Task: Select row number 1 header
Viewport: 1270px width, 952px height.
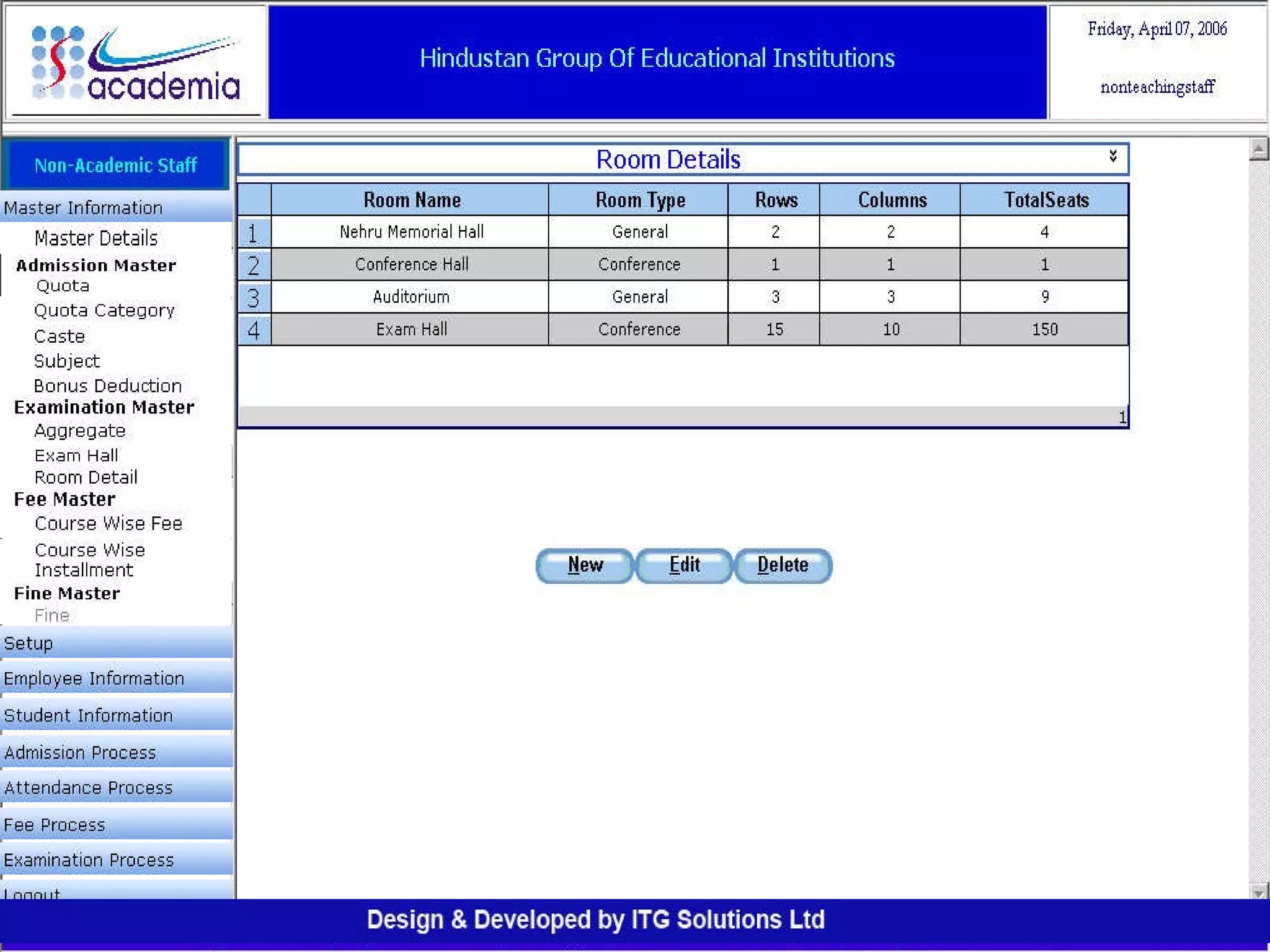Action: click(x=254, y=233)
